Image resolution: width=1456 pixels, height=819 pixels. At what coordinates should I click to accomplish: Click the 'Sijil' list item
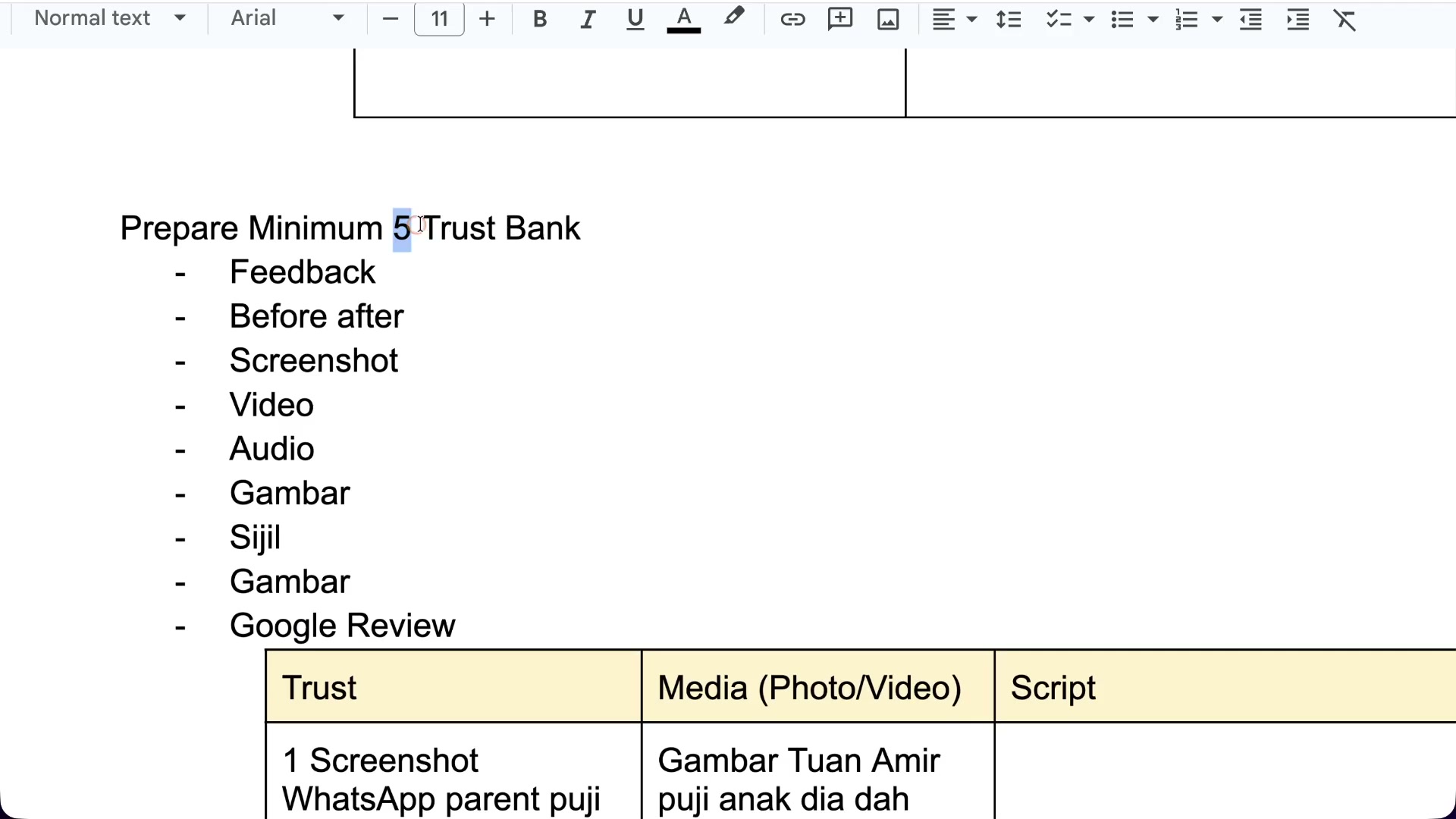coord(256,538)
